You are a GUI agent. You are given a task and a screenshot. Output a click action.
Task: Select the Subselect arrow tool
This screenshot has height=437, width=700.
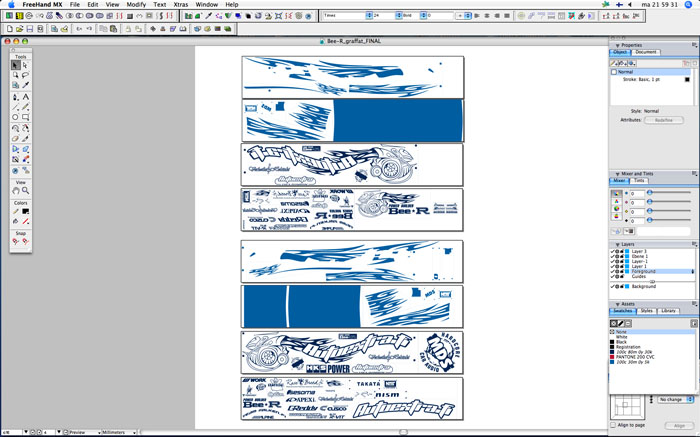pos(25,65)
